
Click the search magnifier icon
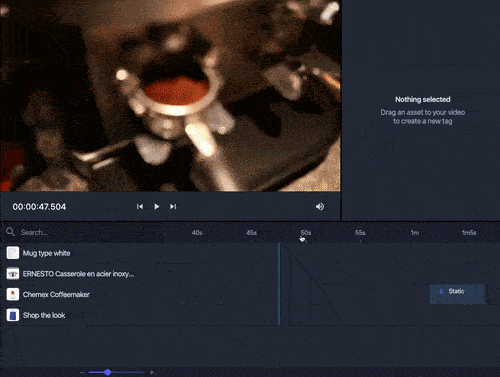point(10,232)
